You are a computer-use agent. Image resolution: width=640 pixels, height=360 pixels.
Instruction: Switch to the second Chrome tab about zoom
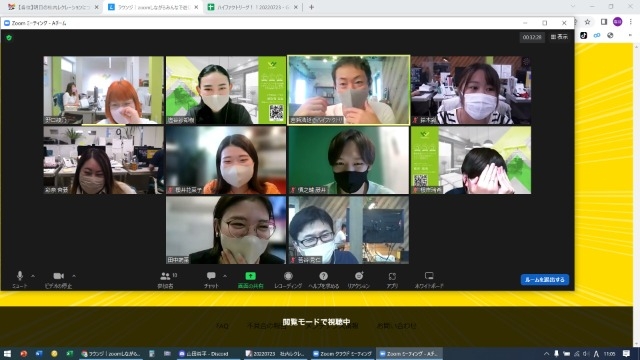[x=151, y=7]
